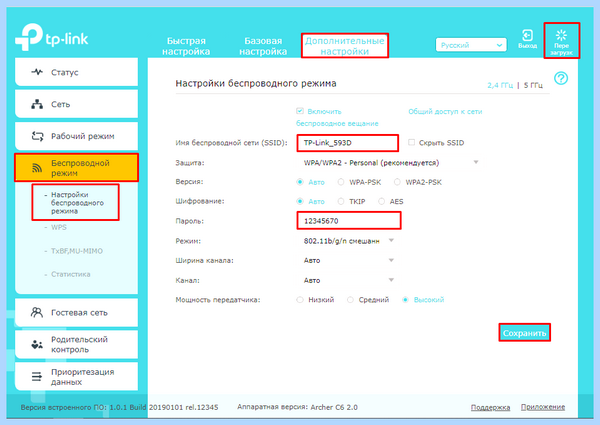Enable the Скрыть SSID checkbox
The image size is (600, 425).
click(411, 142)
